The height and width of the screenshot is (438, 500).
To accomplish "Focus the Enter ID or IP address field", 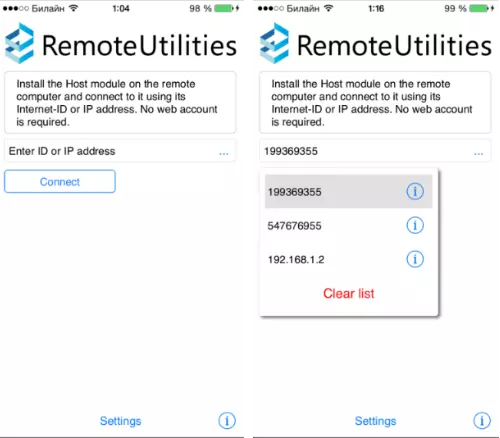I will pos(120,151).
